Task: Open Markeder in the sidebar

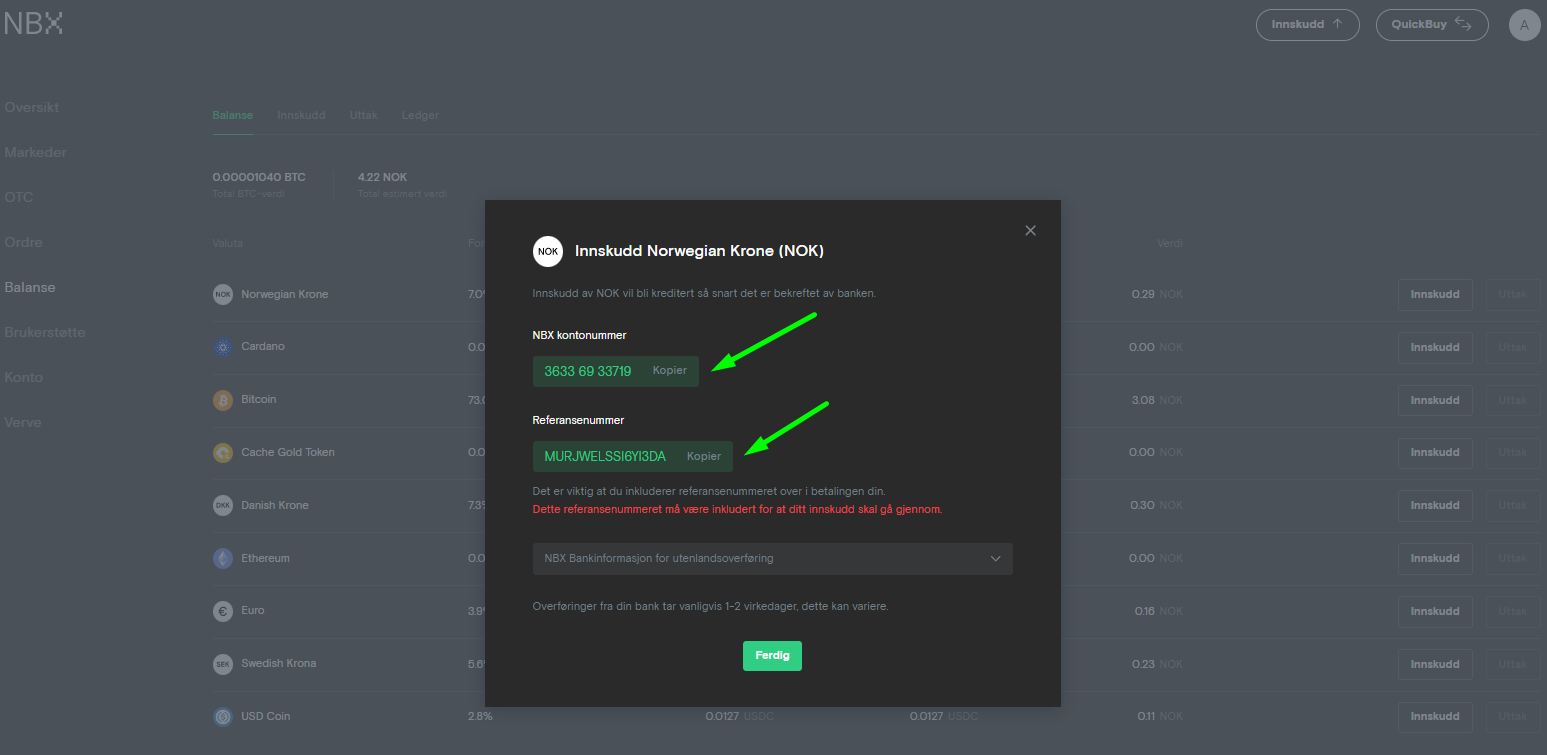Action: (36, 152)
